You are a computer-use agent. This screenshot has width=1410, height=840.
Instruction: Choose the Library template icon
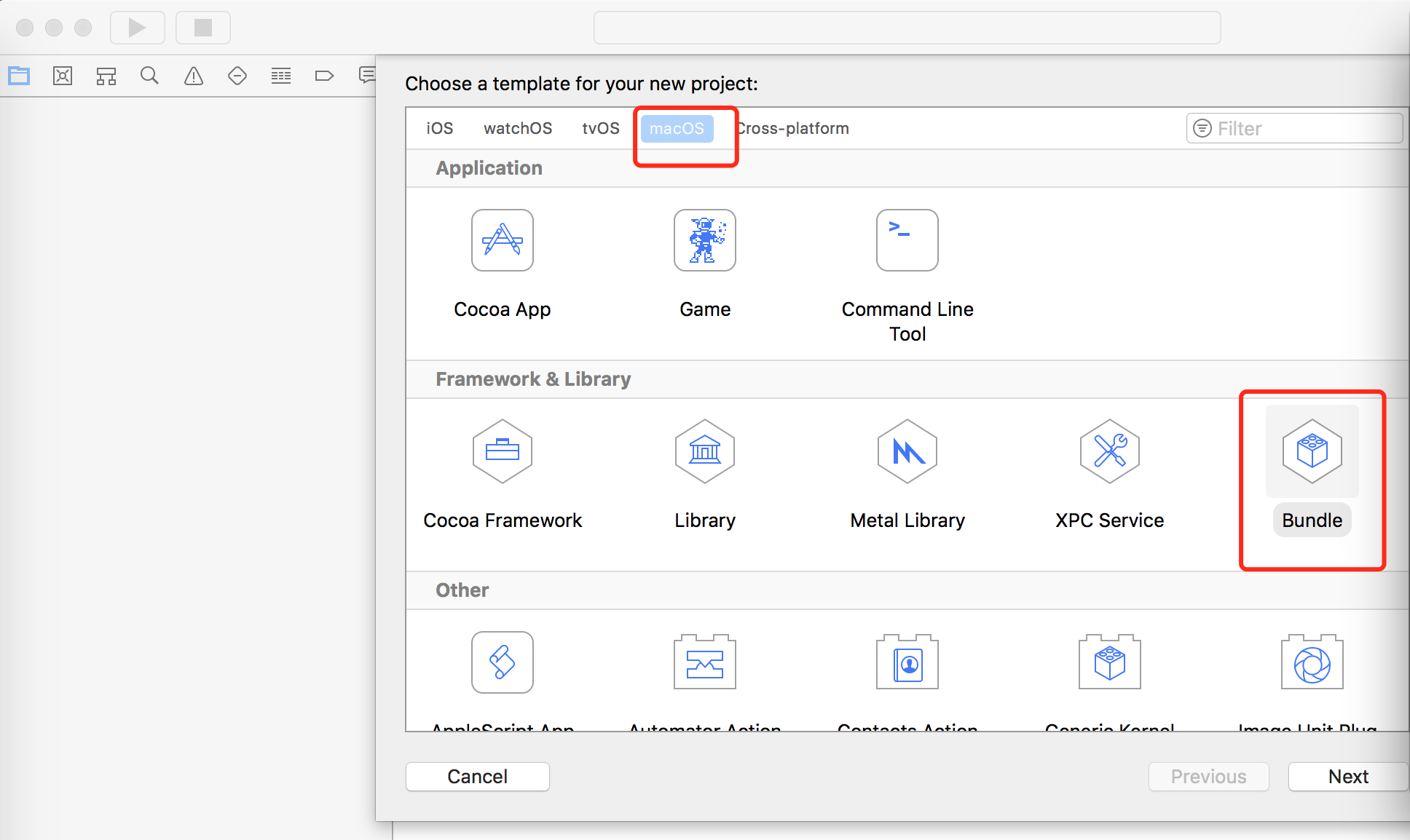tap(704, 451)
